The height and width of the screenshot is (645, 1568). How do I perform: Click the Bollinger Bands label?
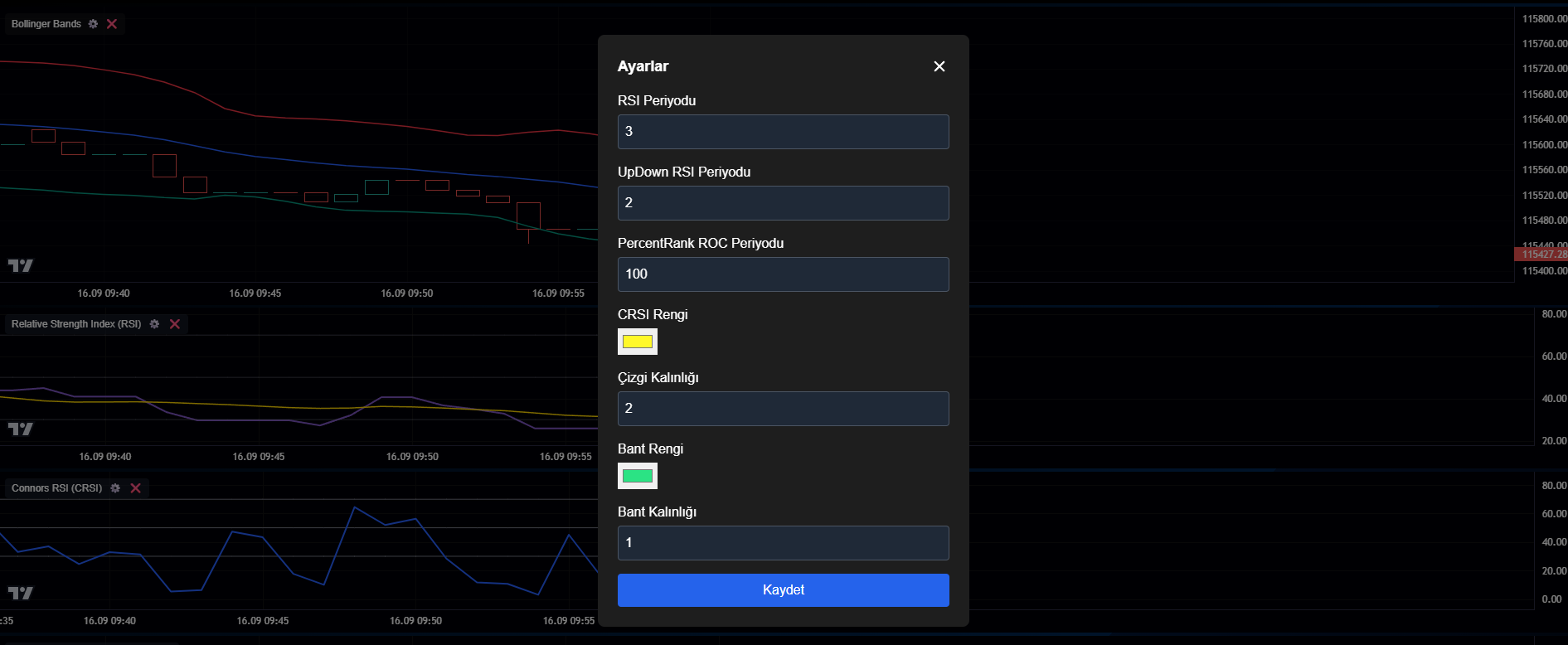point(46,24)
